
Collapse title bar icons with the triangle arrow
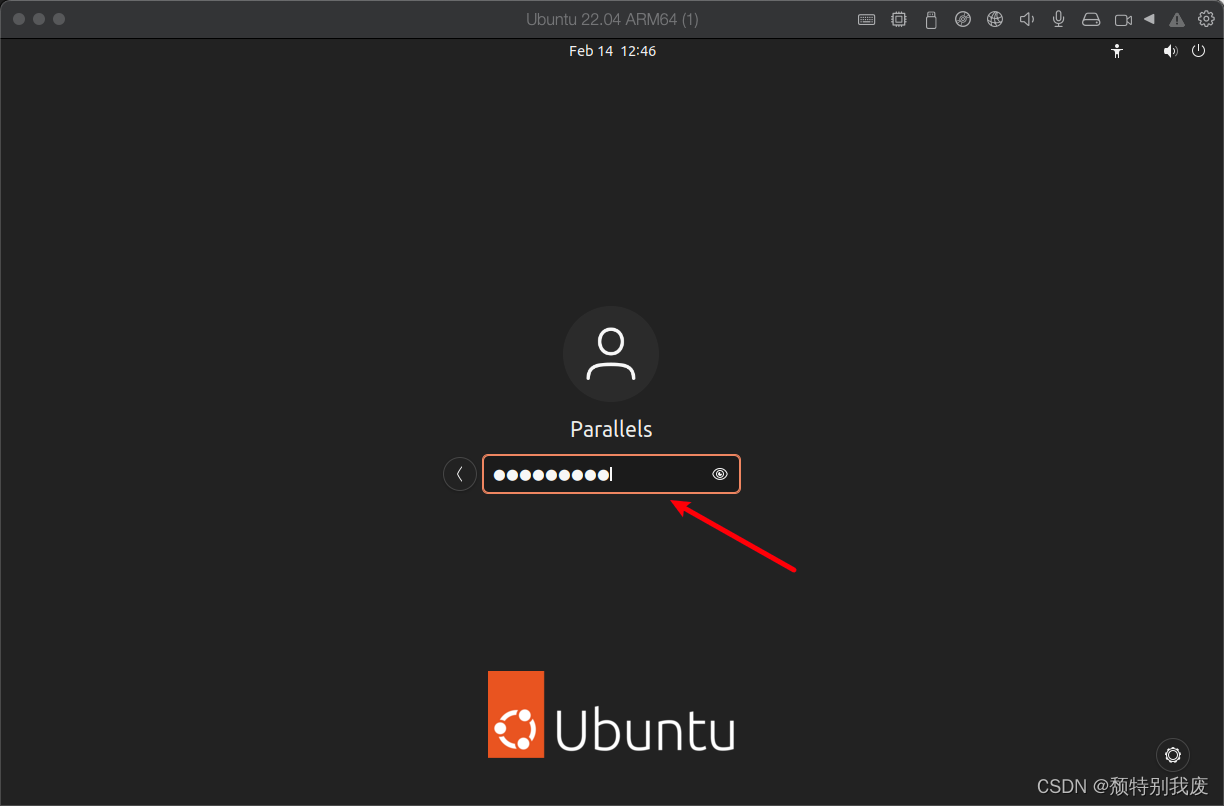1149,19
